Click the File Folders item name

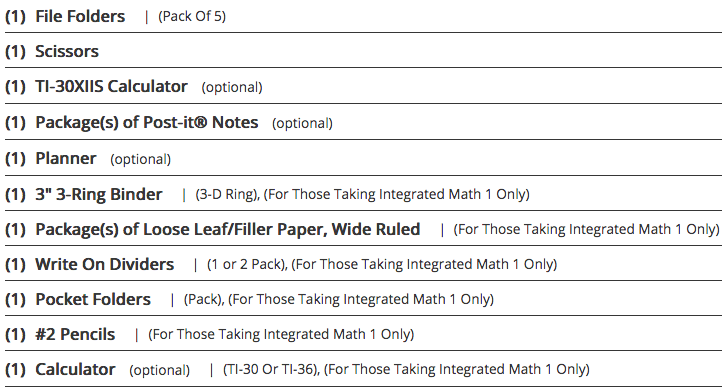pos(80,17)
